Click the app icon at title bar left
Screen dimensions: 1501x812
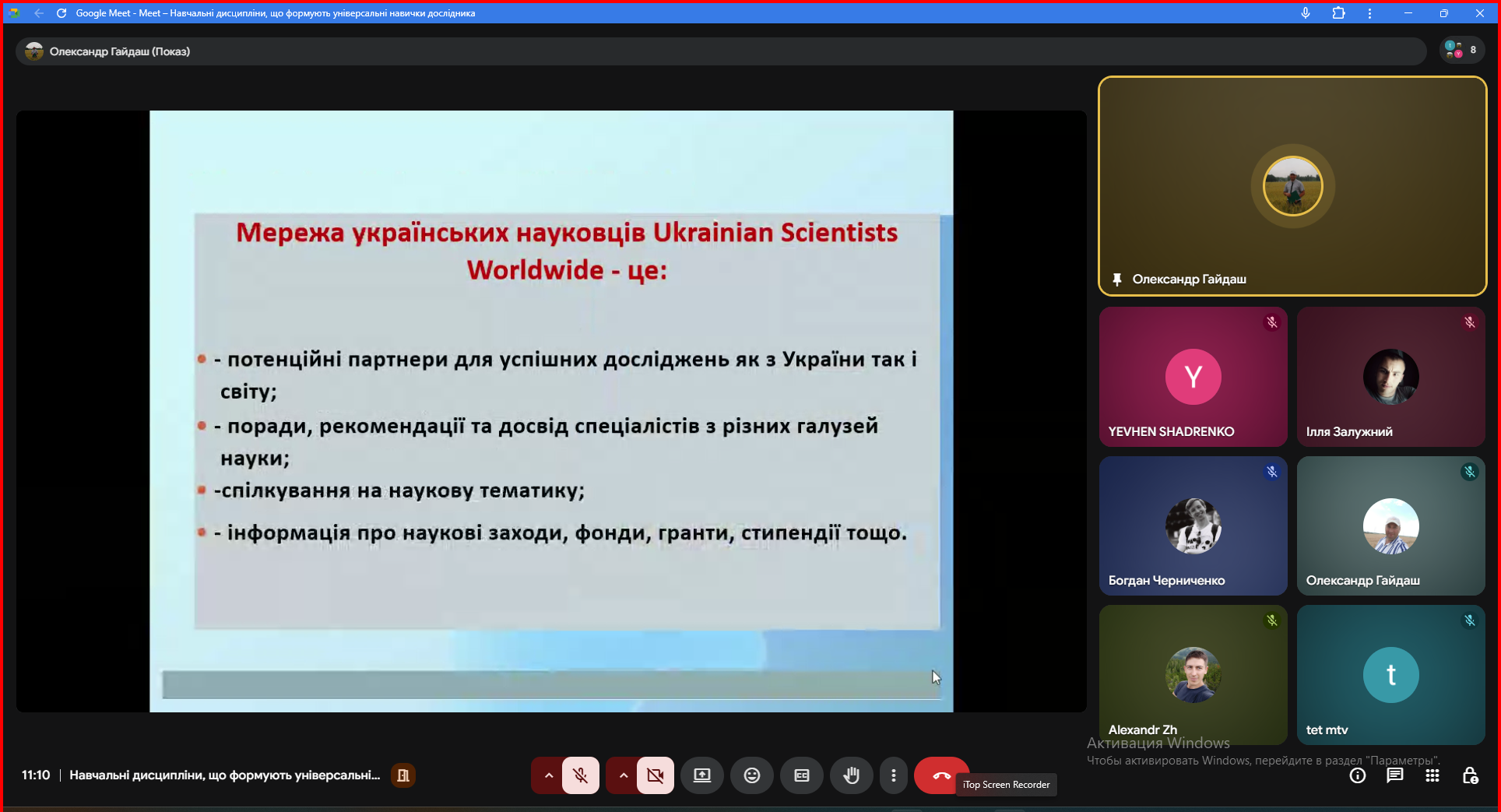[14, 13]
